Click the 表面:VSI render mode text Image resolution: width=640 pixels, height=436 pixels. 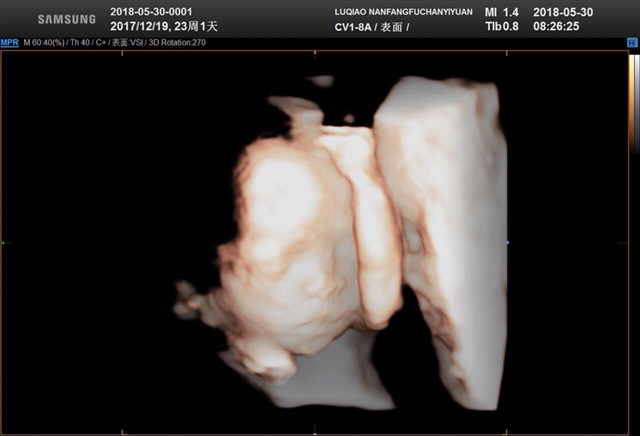(127, 43)
